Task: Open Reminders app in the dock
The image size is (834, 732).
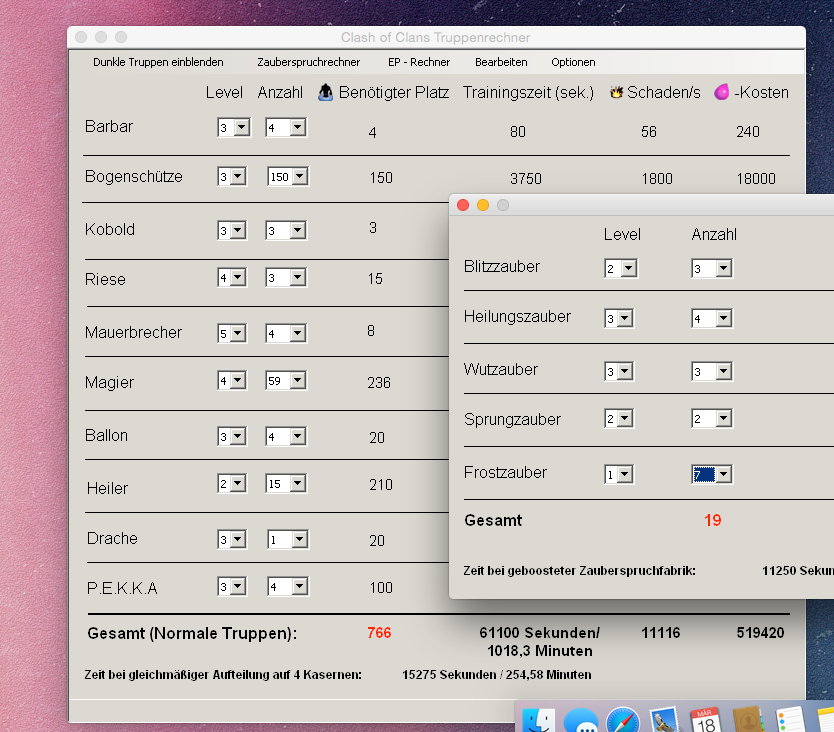Action: pyautogui.click(x=789, y=719)
